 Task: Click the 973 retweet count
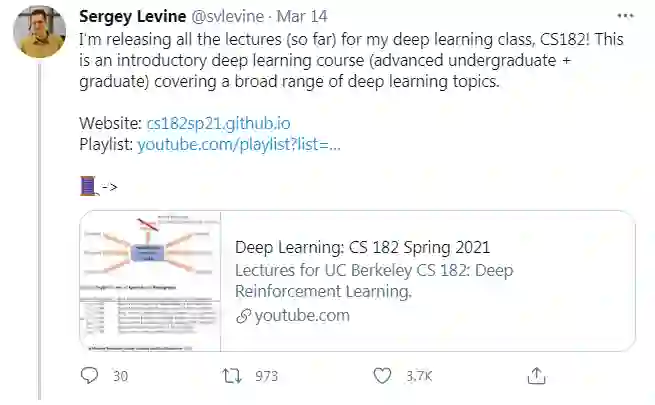point(266,376)
